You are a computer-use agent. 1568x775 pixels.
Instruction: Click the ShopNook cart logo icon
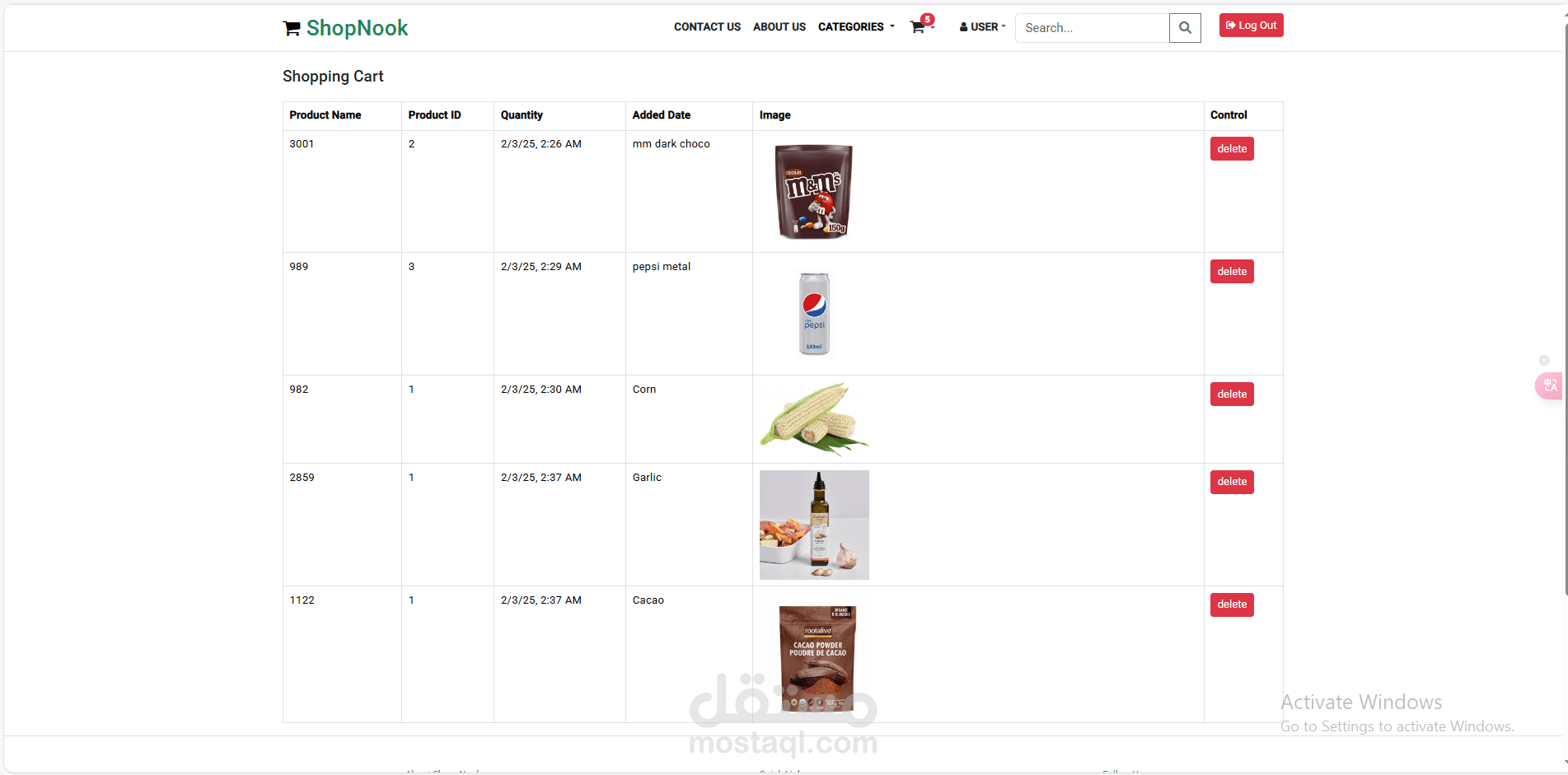pyautogui.click(x=291, y=28)
